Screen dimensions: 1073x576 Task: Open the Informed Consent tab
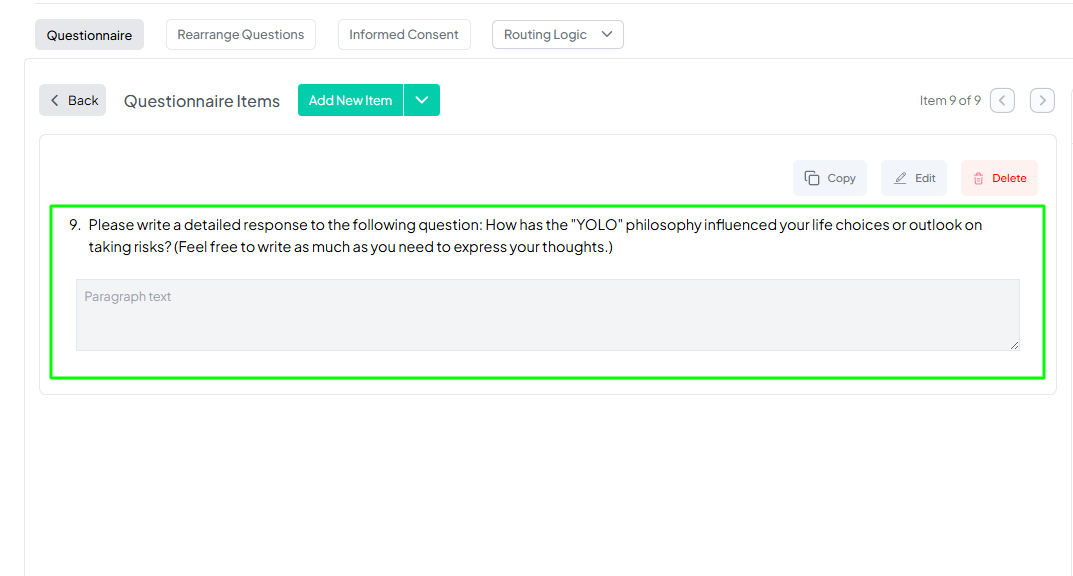point(404,34)
